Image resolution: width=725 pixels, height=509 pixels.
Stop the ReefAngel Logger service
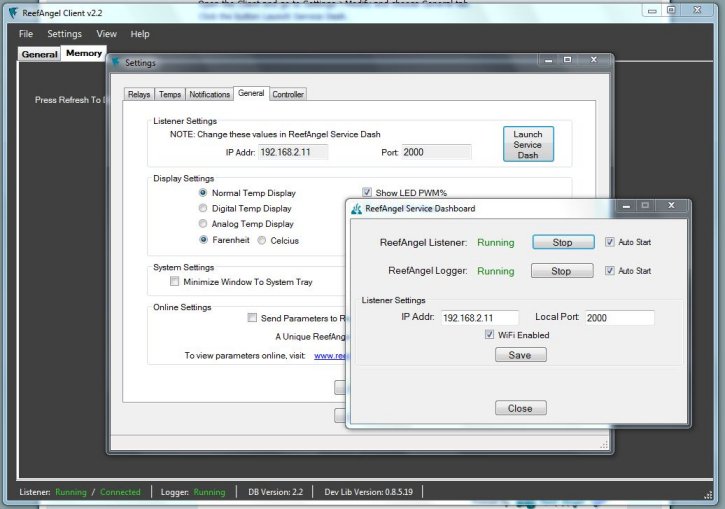(x=562, y=271)
